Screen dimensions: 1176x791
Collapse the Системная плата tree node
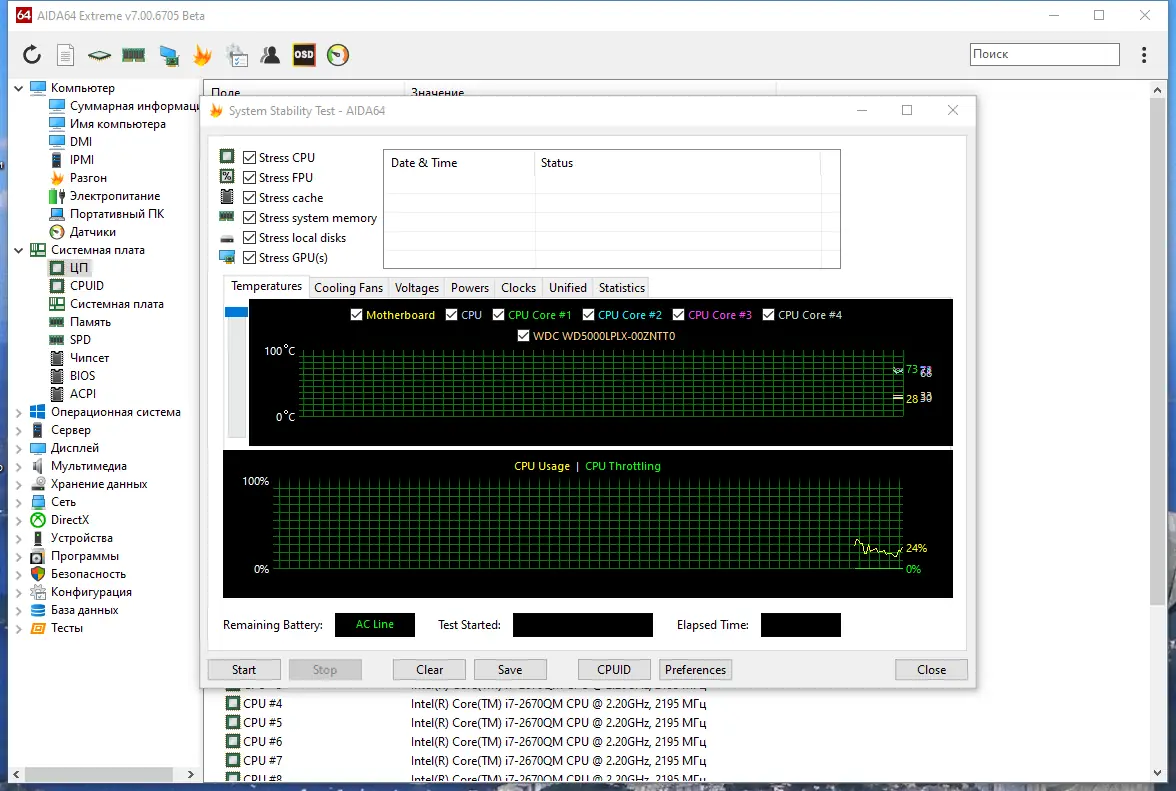[19, 250]
